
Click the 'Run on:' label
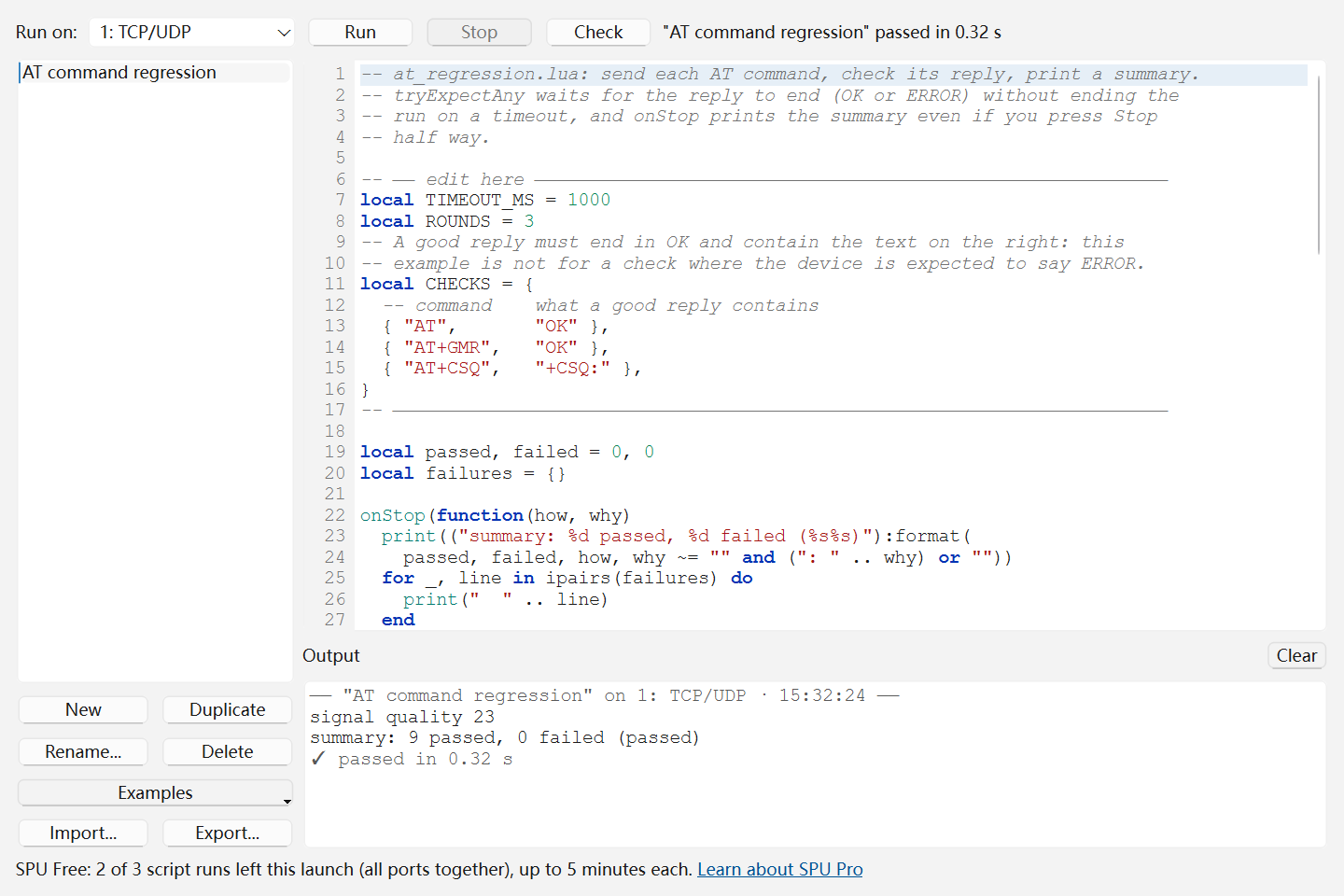pyautogui.click(x=47, y=32)
